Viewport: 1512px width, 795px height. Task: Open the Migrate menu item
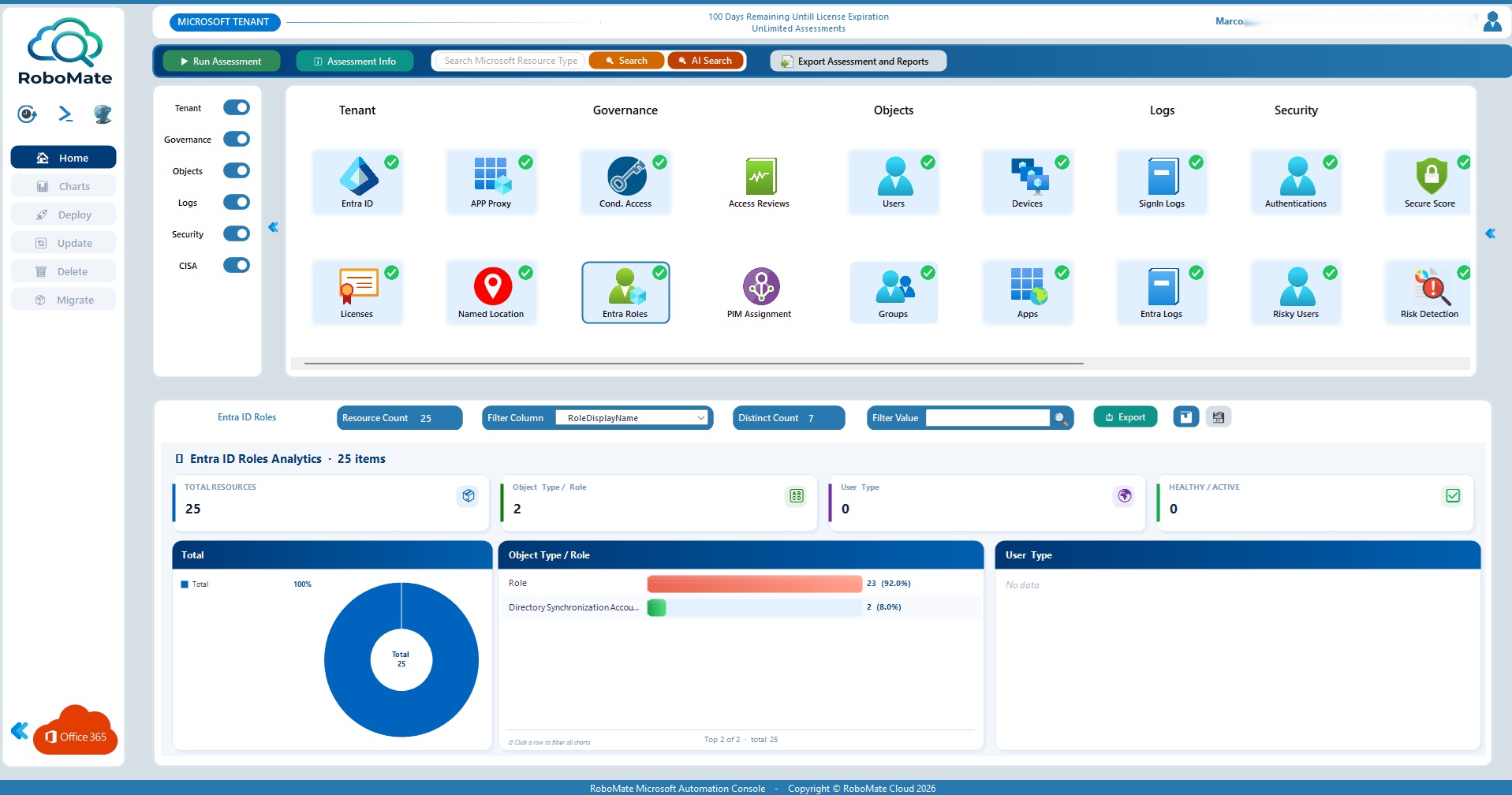coord(63,300)
